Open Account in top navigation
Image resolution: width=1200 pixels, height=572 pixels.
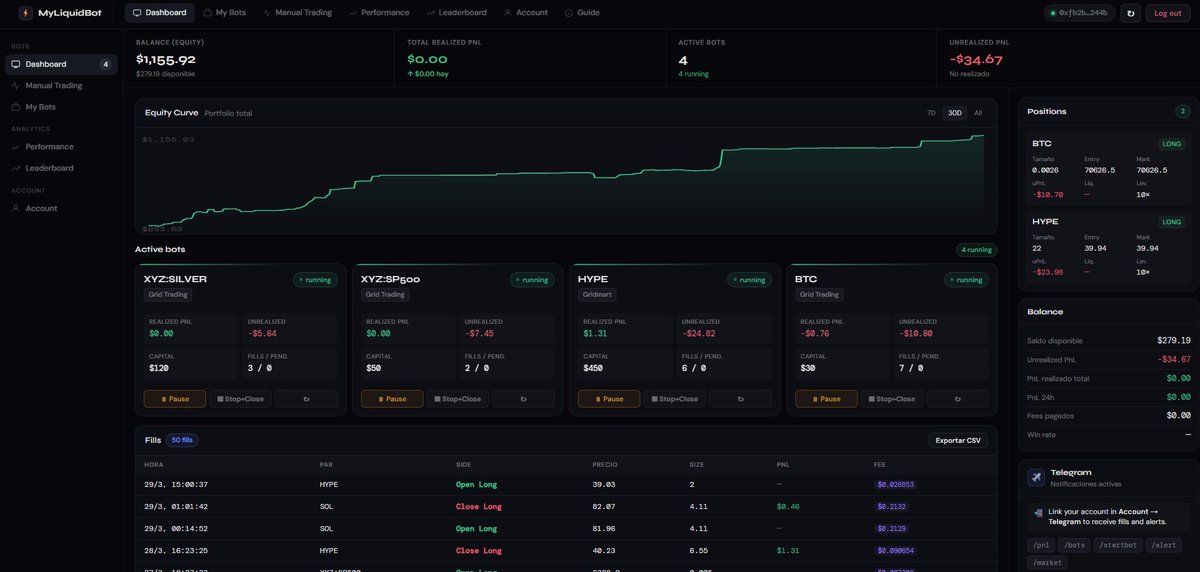pyautogui.click(x=526, y=13)
